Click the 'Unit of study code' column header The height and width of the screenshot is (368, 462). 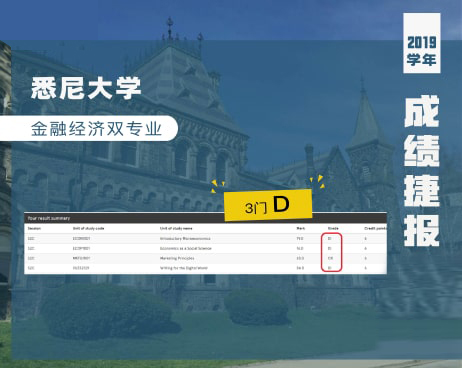88,229
